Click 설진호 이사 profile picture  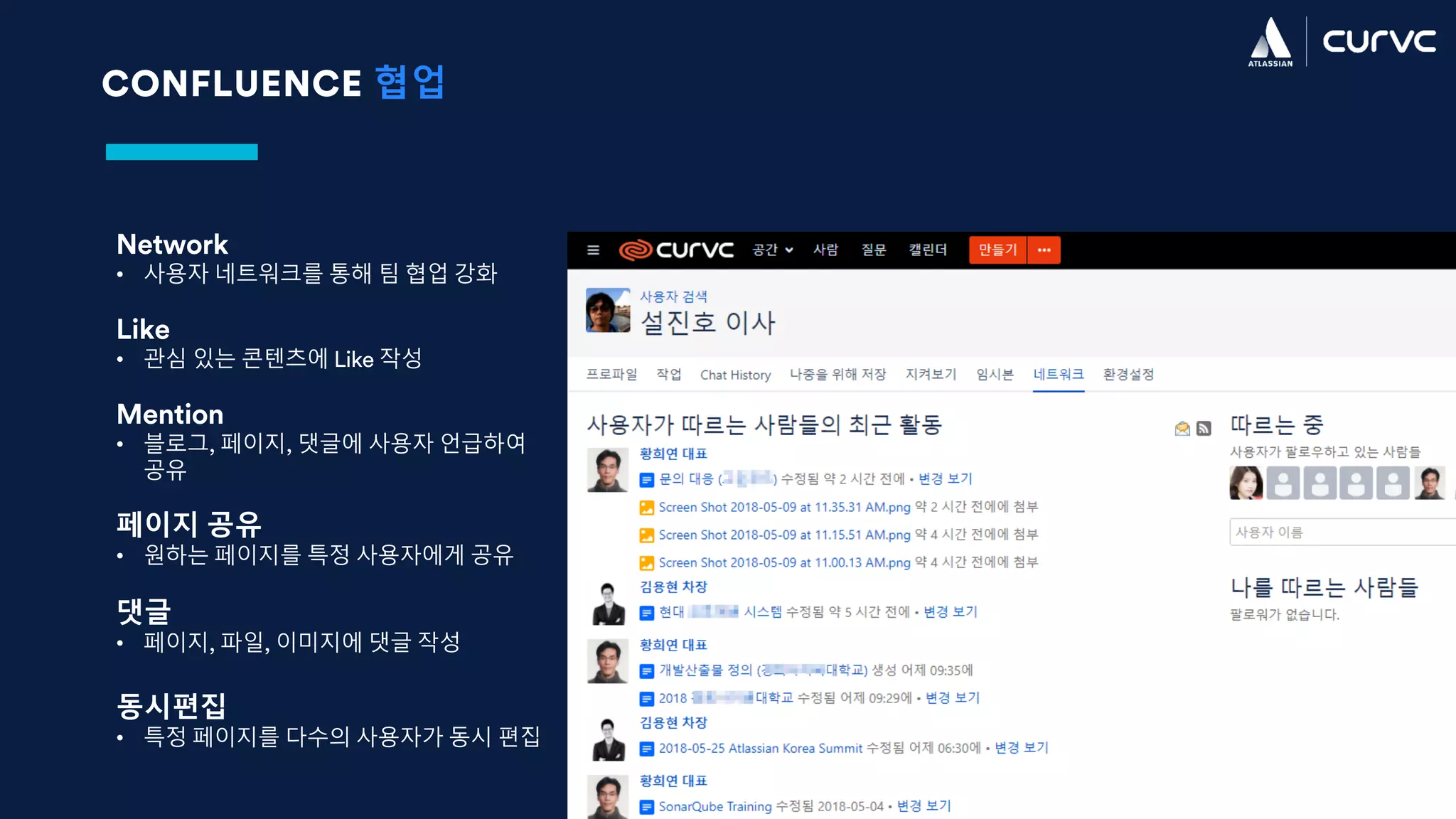pos(608,310)
